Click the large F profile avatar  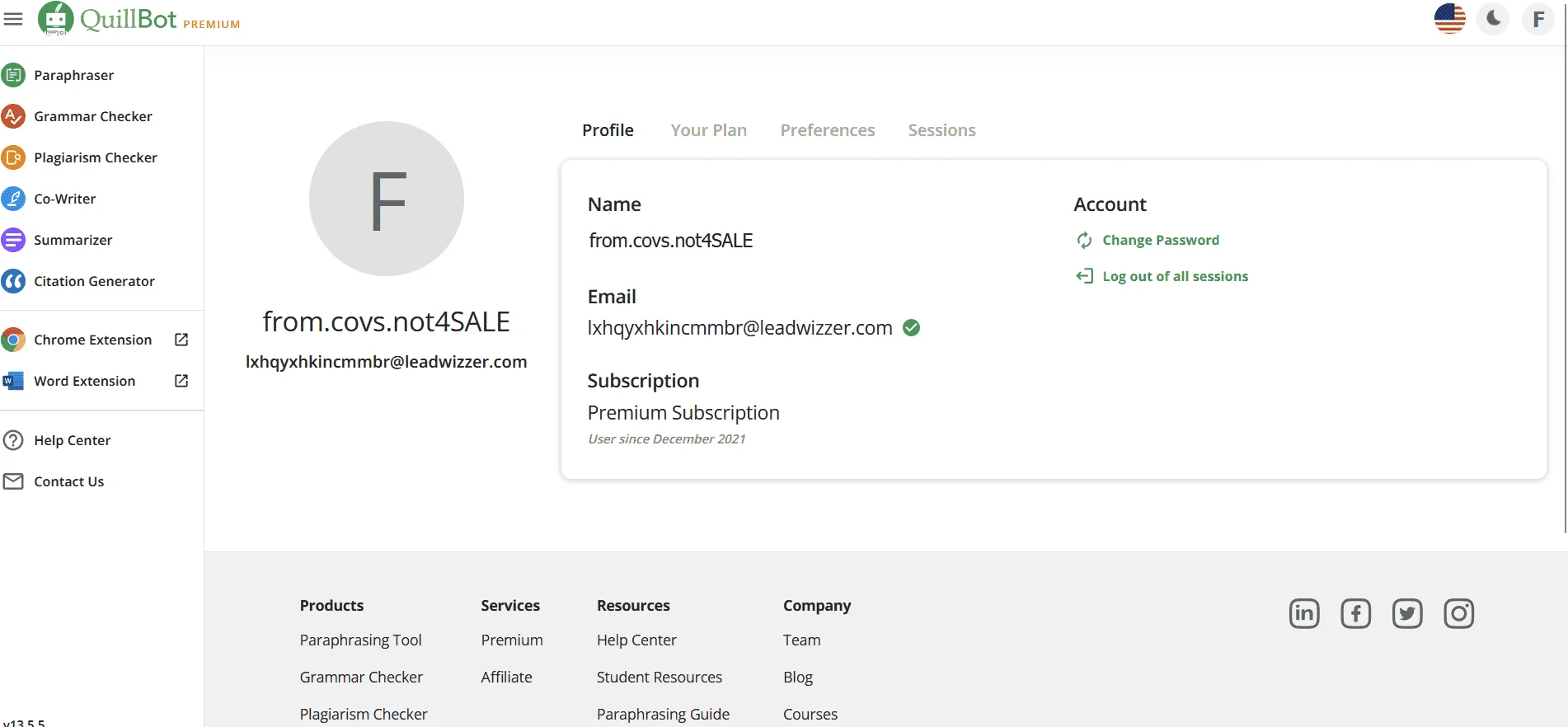coord(387,199)
